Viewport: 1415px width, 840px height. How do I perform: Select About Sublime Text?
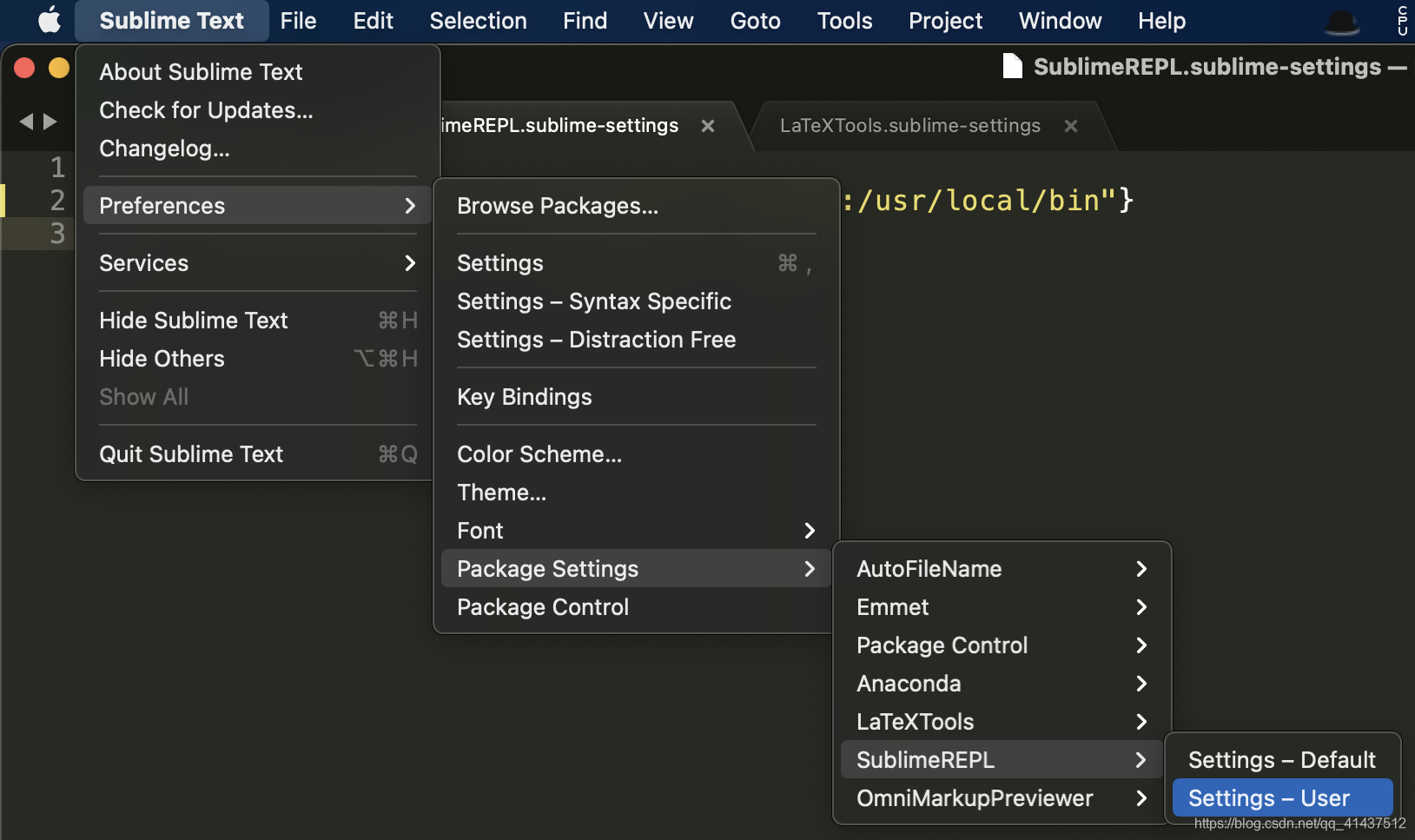tap(258, 72)
